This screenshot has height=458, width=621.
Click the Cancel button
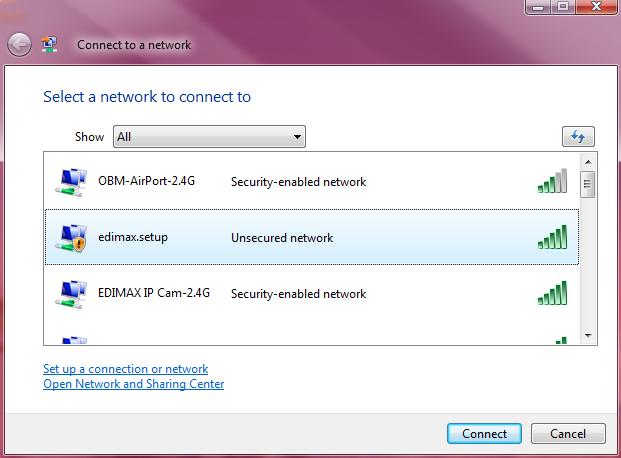point(568,434)
